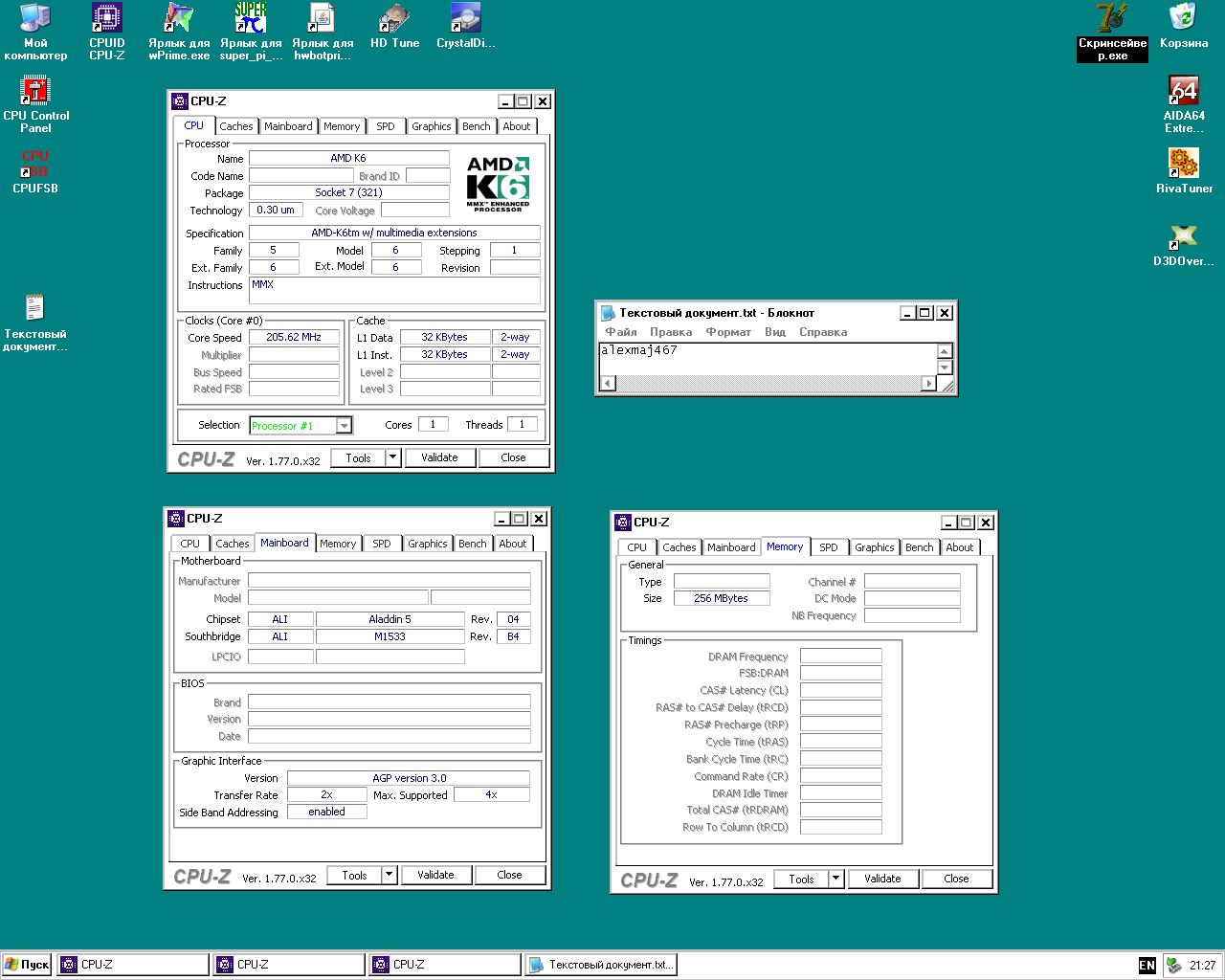Open the wPrime.exe shortcut icon

pos(179,32)
